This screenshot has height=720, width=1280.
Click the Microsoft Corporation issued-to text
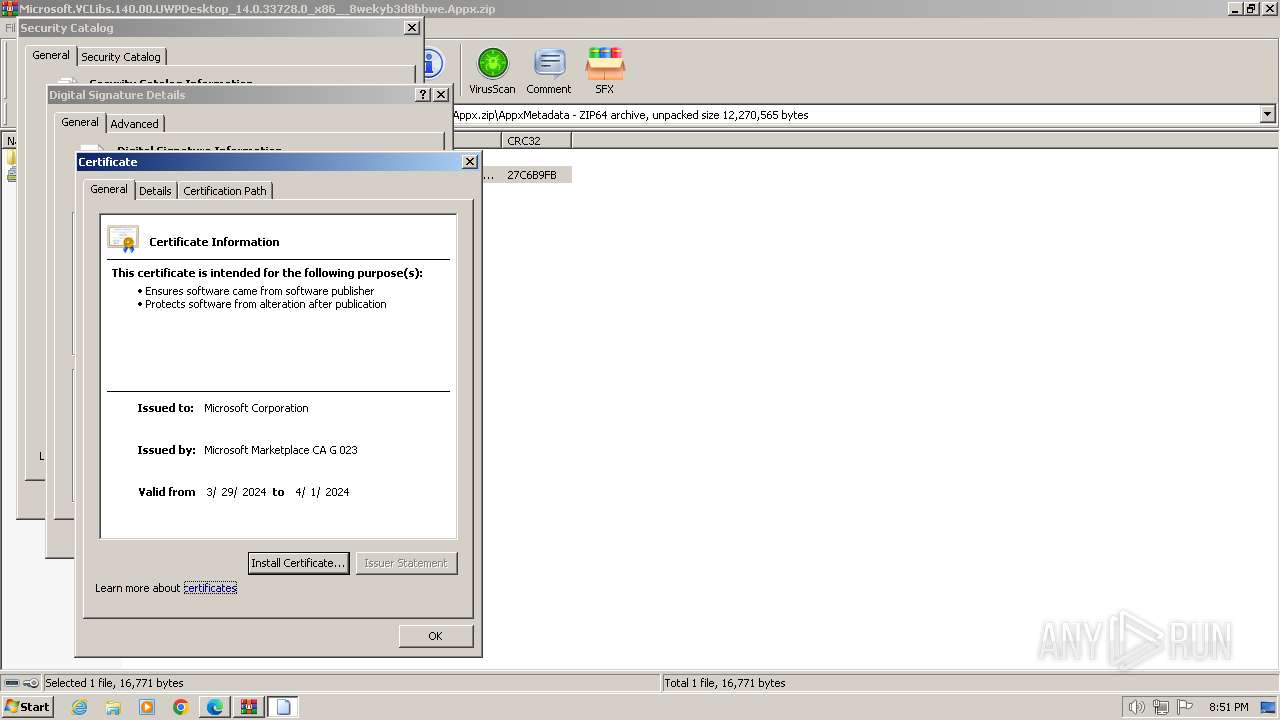pyautogui.click(x=256, y=408)
